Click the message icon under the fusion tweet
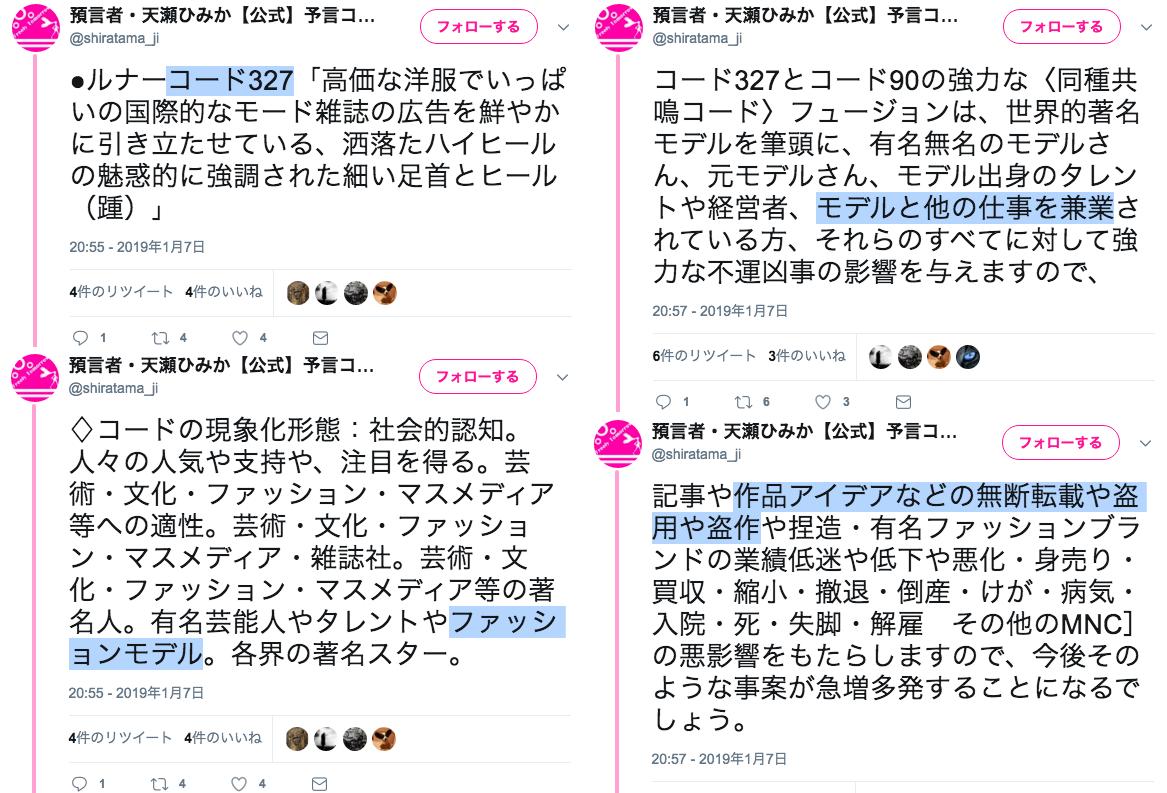Screen dimensions: 1167x793 [x=903, y=402]
